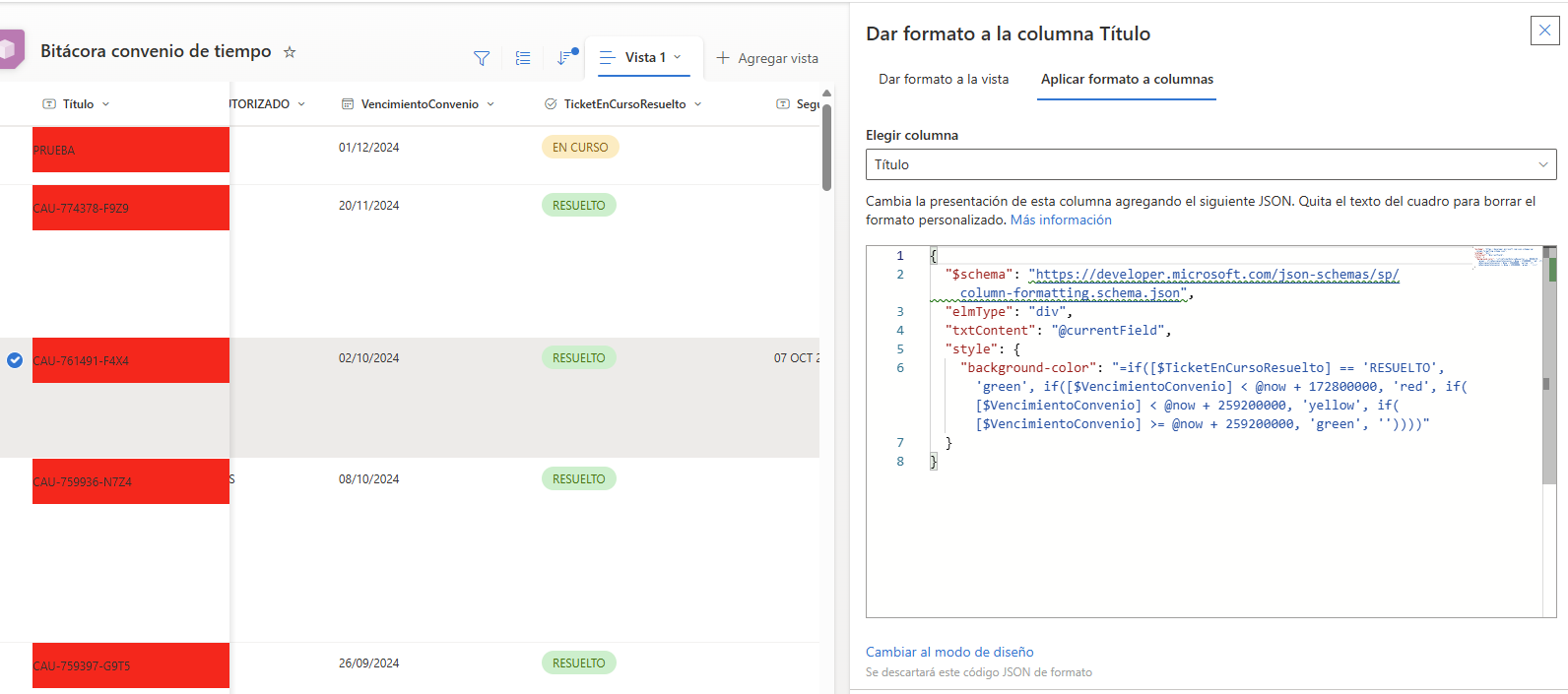The width and height of the screenshot is (1568, 694).
Task: Click the red PRUEBA title cell
Action: pos(131,150)
